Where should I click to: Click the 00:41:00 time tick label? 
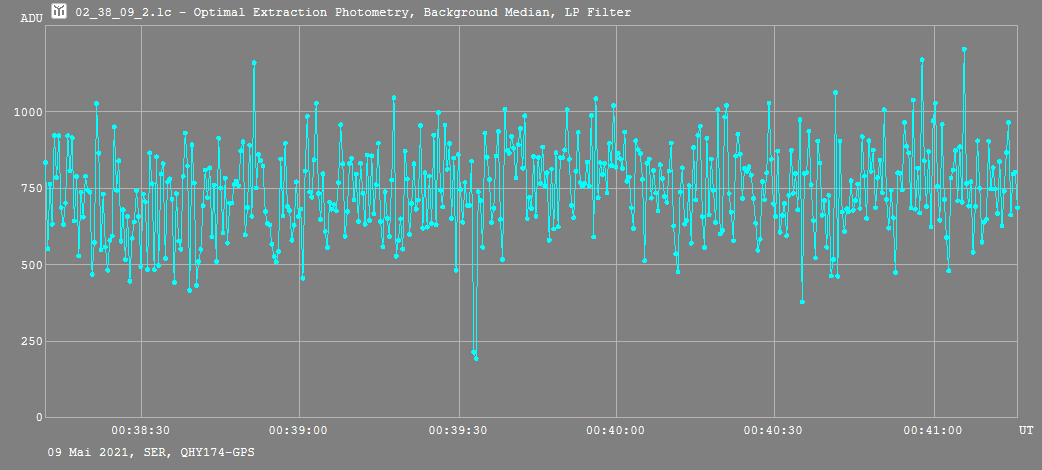[933, 430]
